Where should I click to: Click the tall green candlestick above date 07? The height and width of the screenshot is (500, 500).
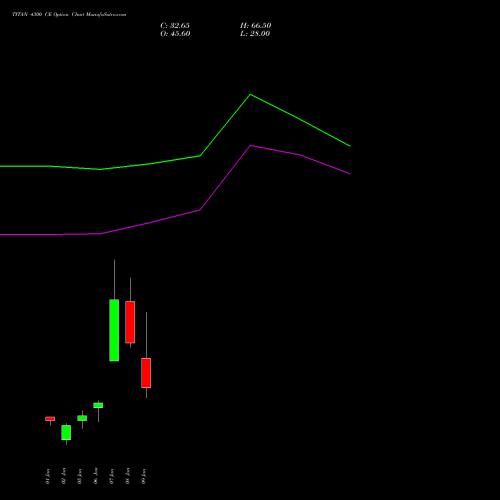114,330
